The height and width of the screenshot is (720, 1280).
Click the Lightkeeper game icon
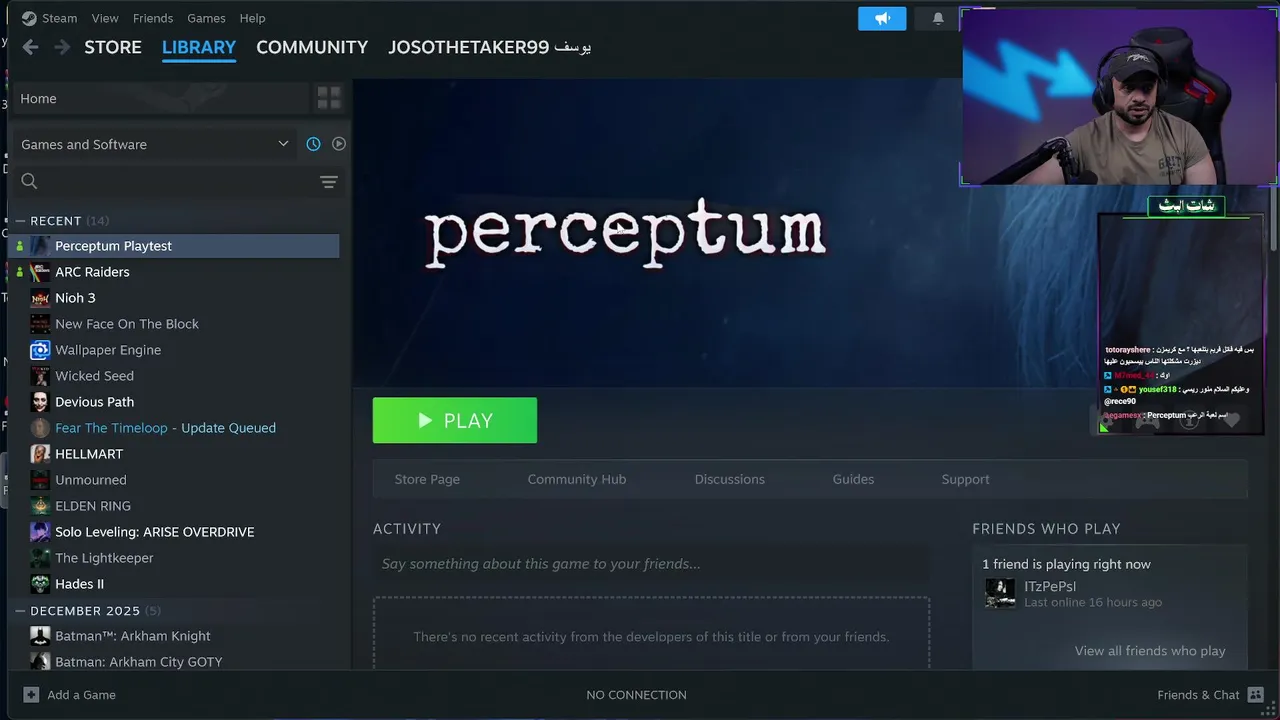click(40, 558)
